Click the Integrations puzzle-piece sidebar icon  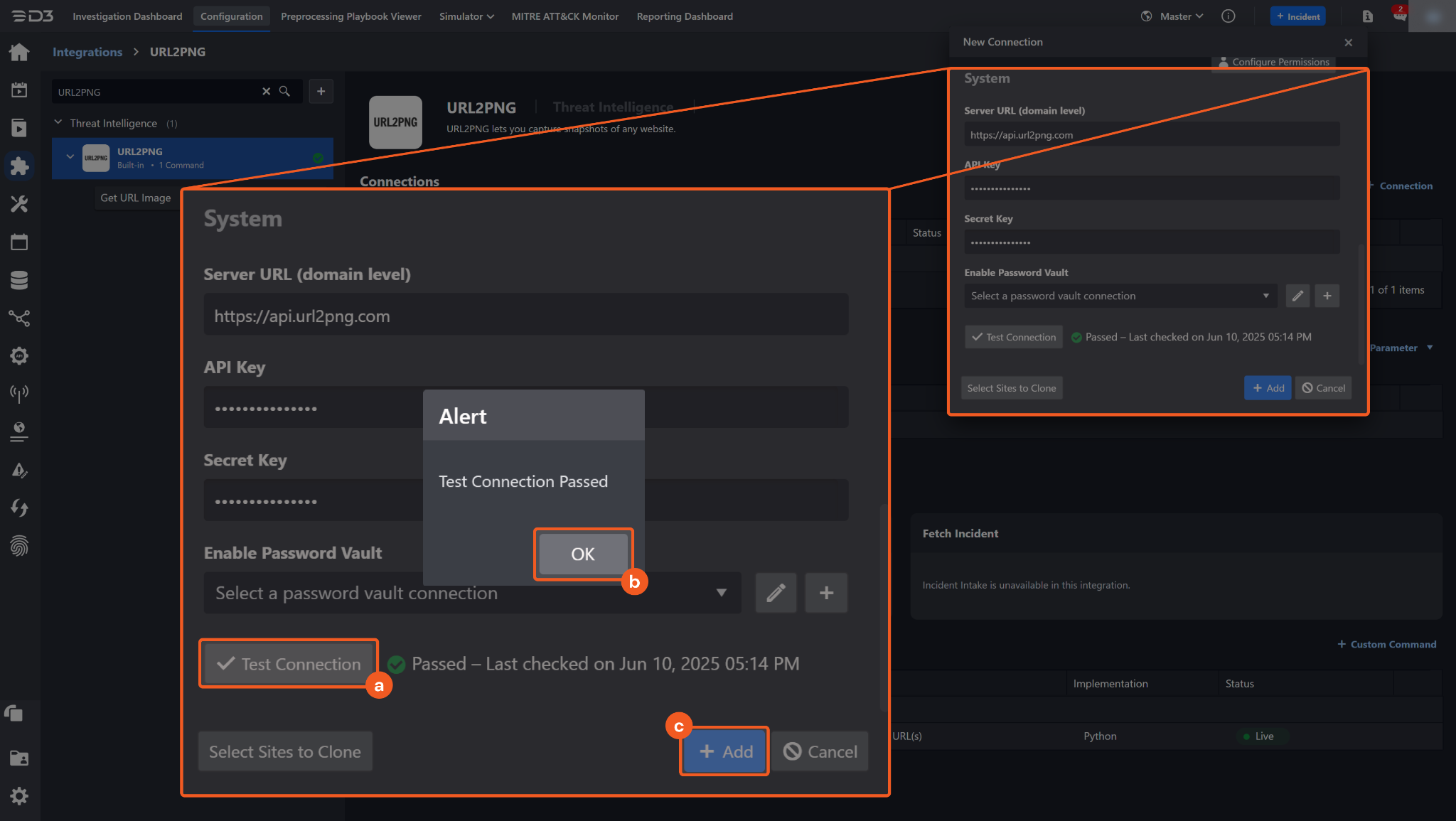point(19,166)
